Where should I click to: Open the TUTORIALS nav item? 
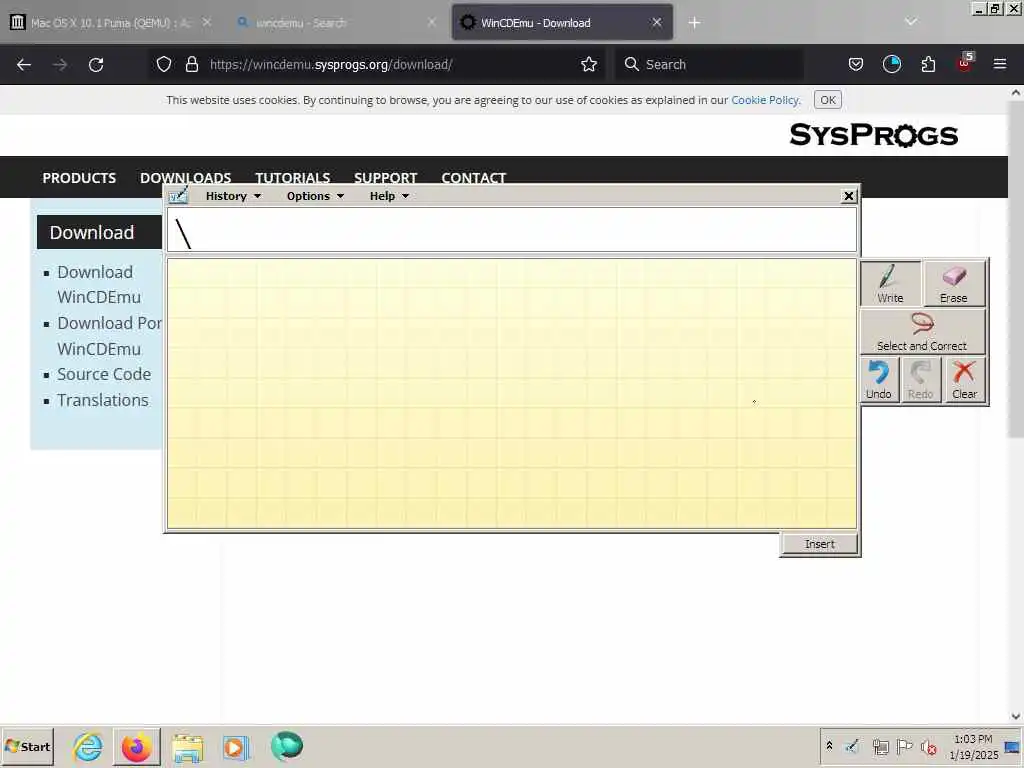pos(293,178)
